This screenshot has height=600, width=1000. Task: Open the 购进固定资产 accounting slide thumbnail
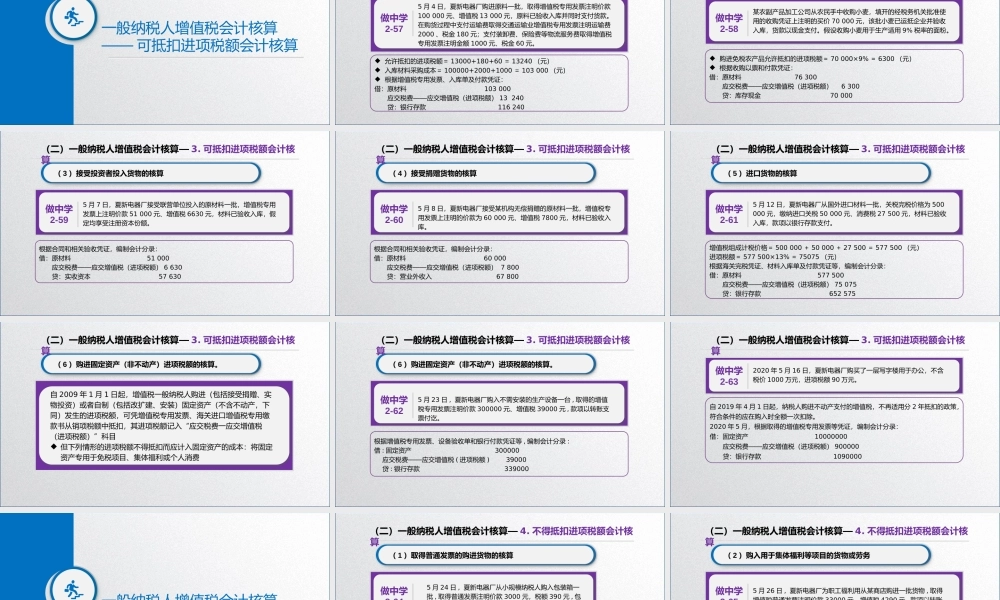click(500, 420)
